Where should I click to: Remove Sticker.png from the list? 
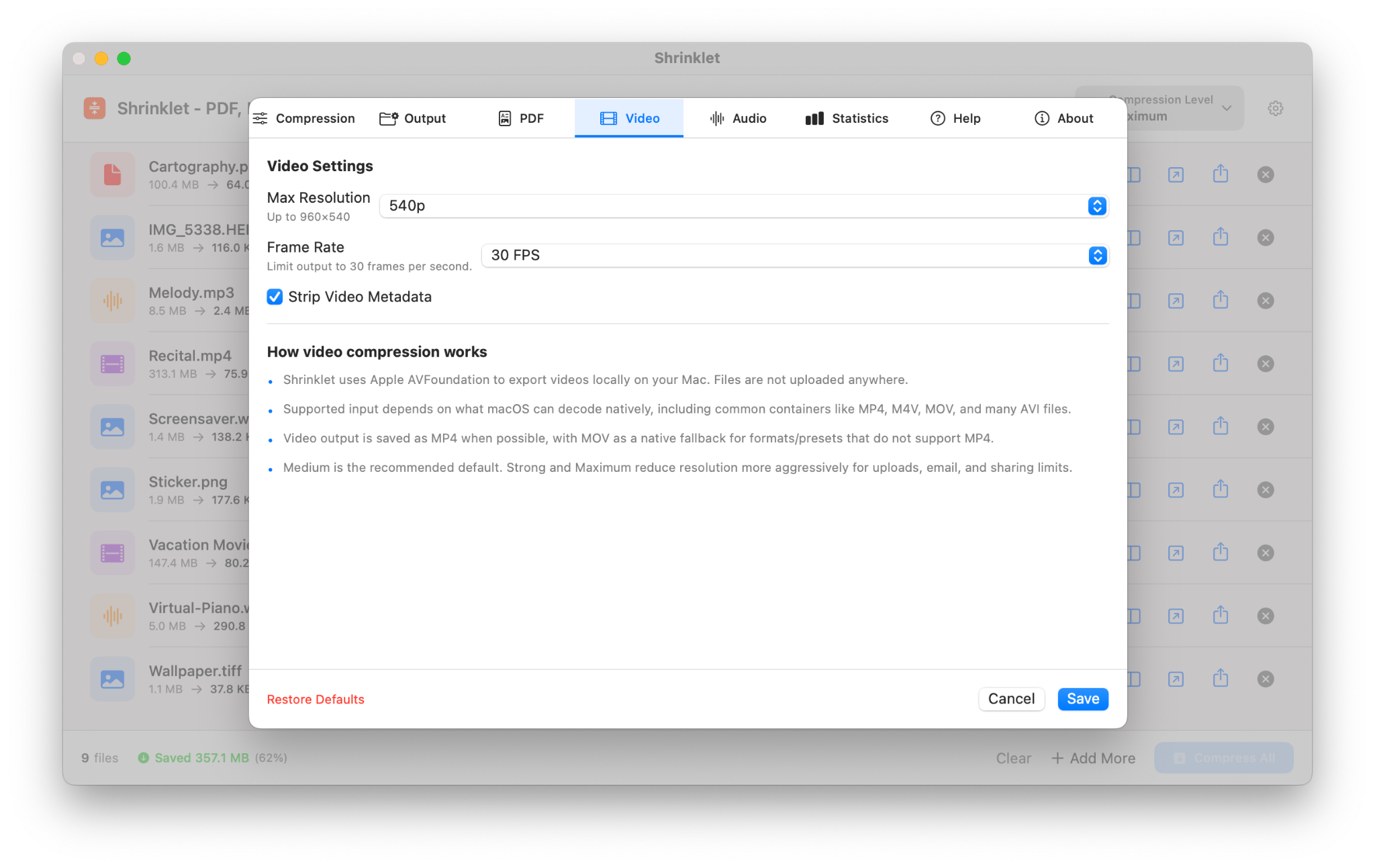tap(1266, 491)
